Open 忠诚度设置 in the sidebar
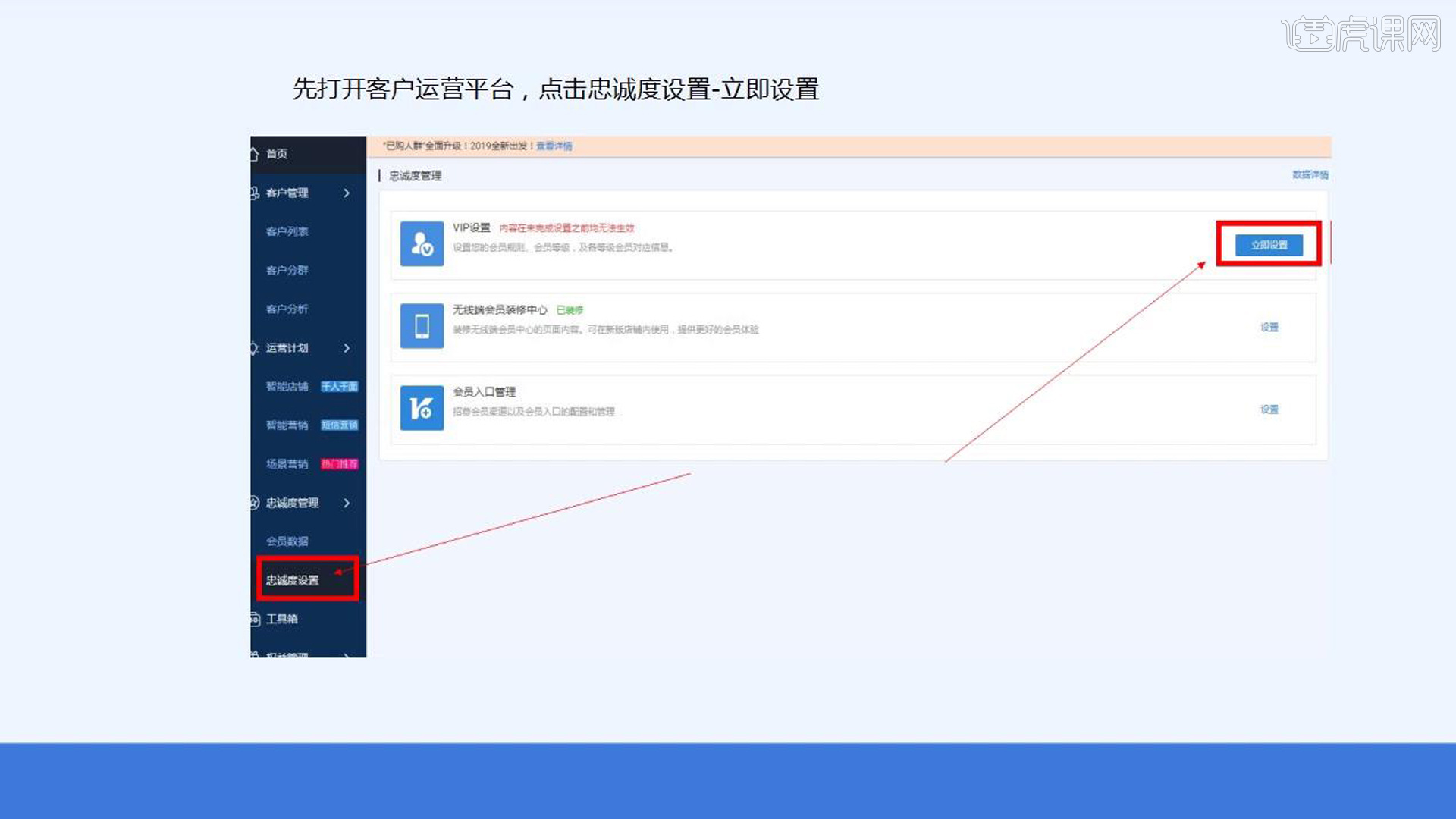Screen dimensions: 1456x819 [292, 579]
